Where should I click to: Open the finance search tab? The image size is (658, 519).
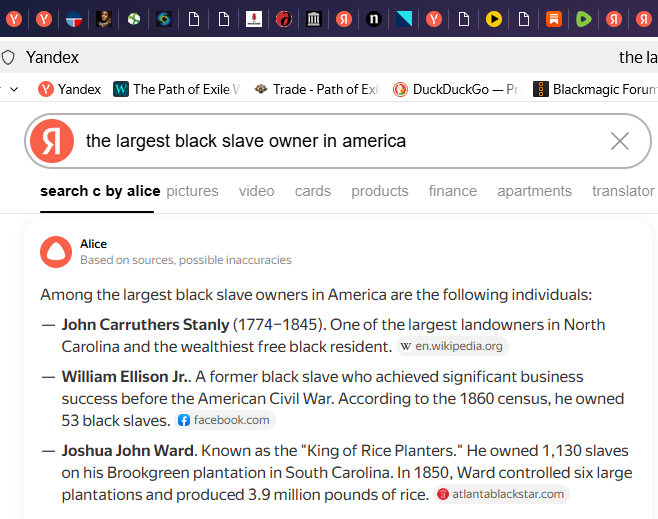click(453, 191)
